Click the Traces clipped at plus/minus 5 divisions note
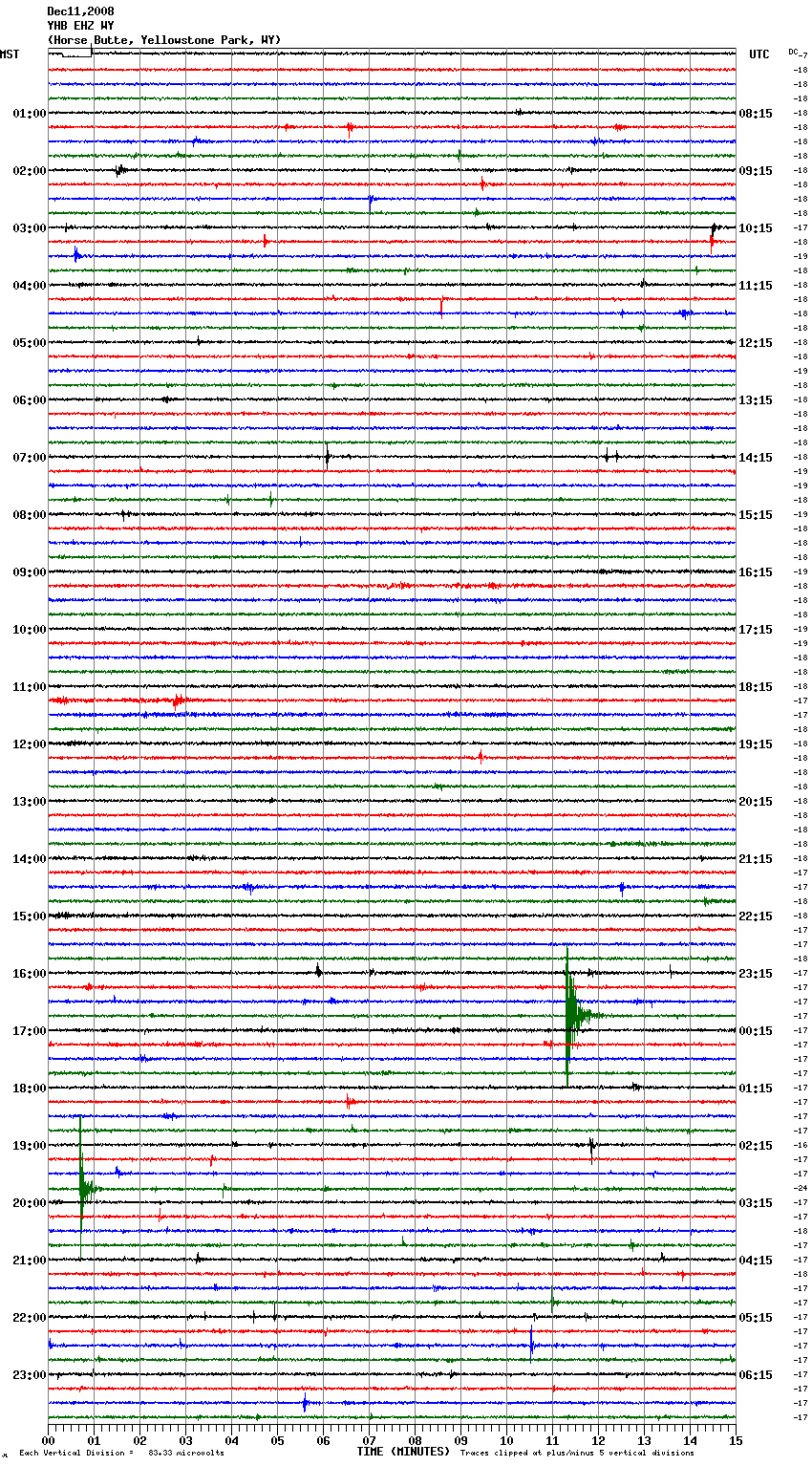This screenshot has width=812, height=1466. (577, 1454)
